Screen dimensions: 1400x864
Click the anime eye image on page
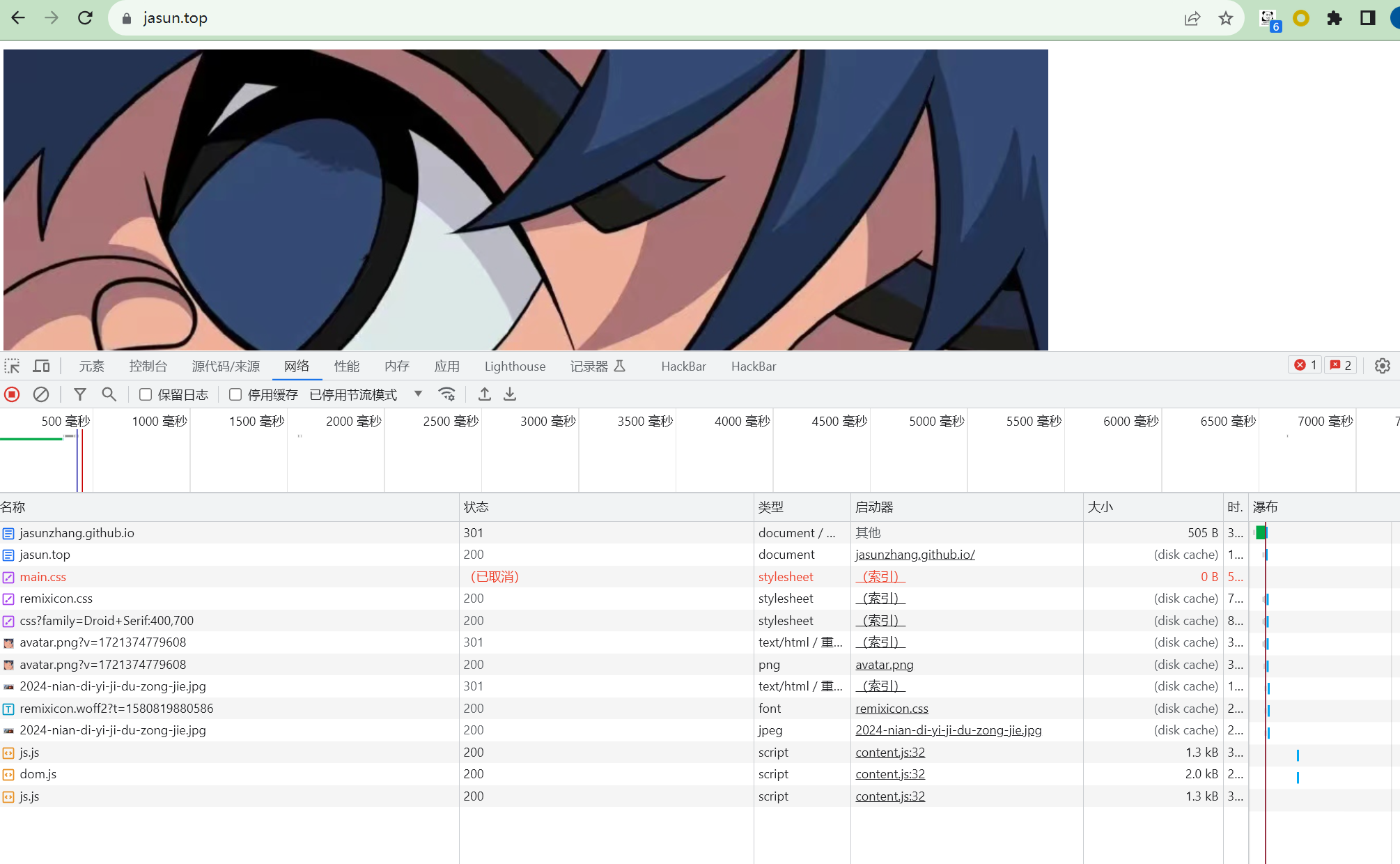coord(526,200)
